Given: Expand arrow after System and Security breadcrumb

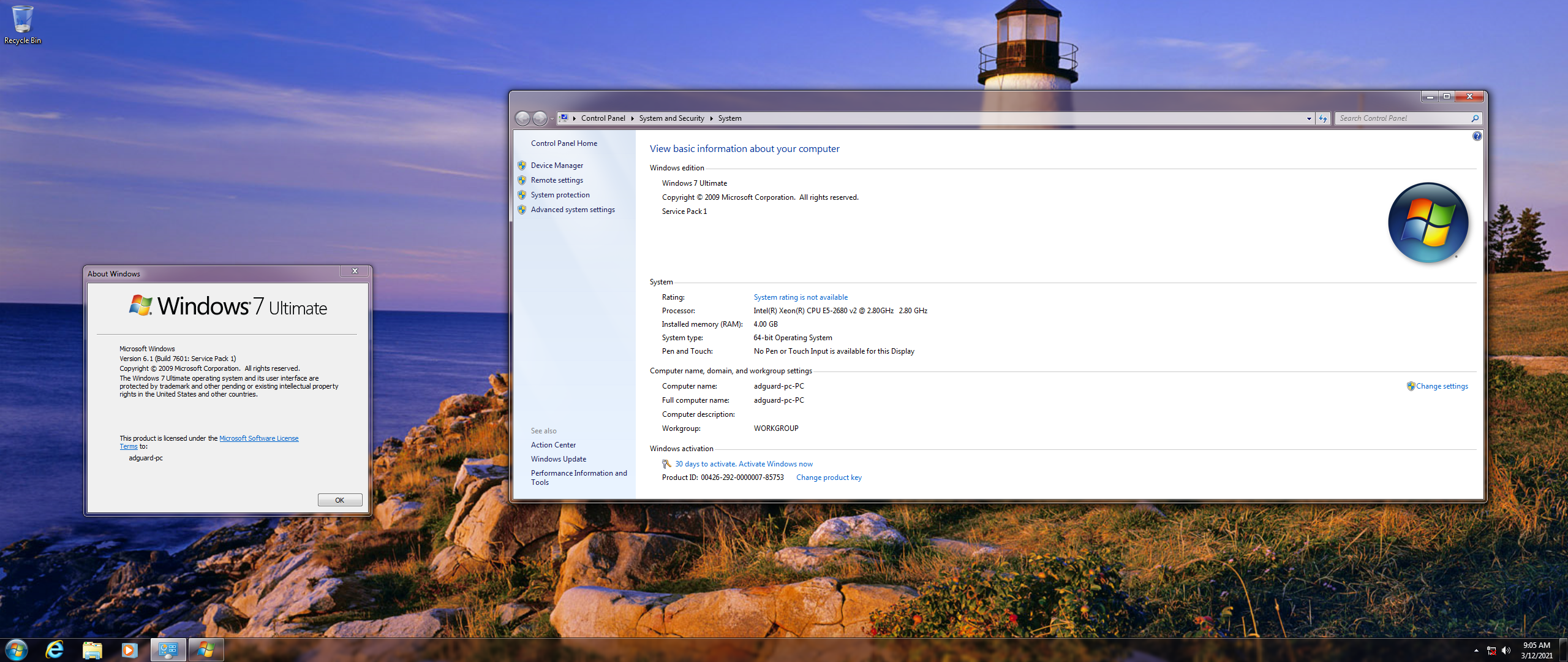Looking at the screenshot, I should point(711,118).
